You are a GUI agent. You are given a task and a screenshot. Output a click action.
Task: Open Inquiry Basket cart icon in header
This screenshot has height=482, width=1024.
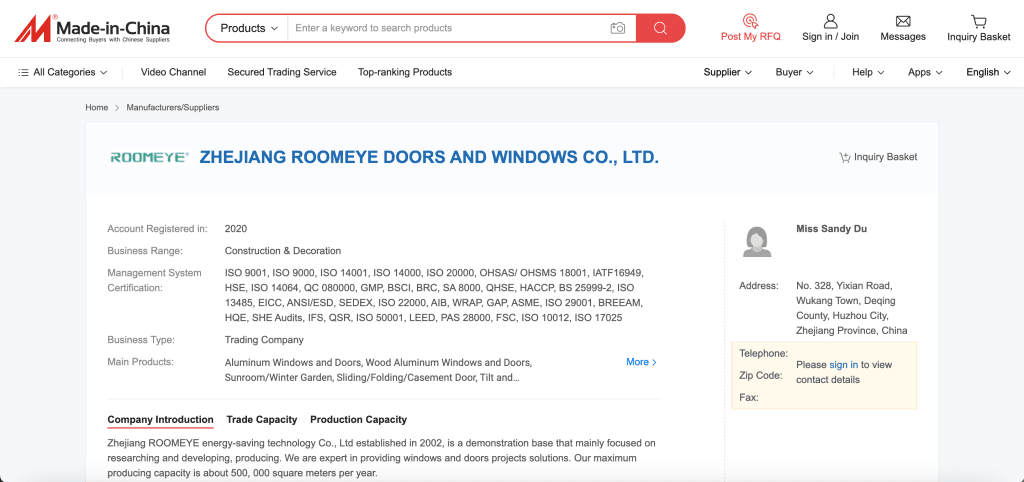[978, 21]
